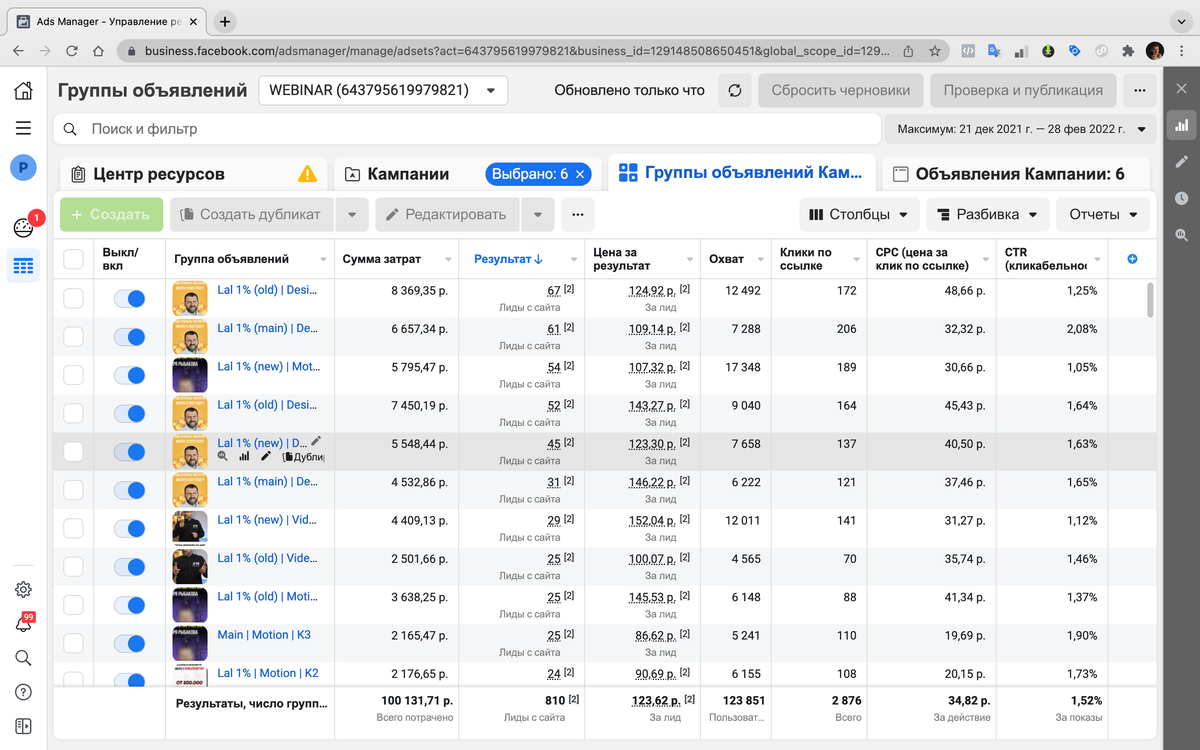The height and width of the screenshot is (750, 1200).
Task: Open Chrome three-dot menu
Action: pyautogui.click(x=1183, y=51)
